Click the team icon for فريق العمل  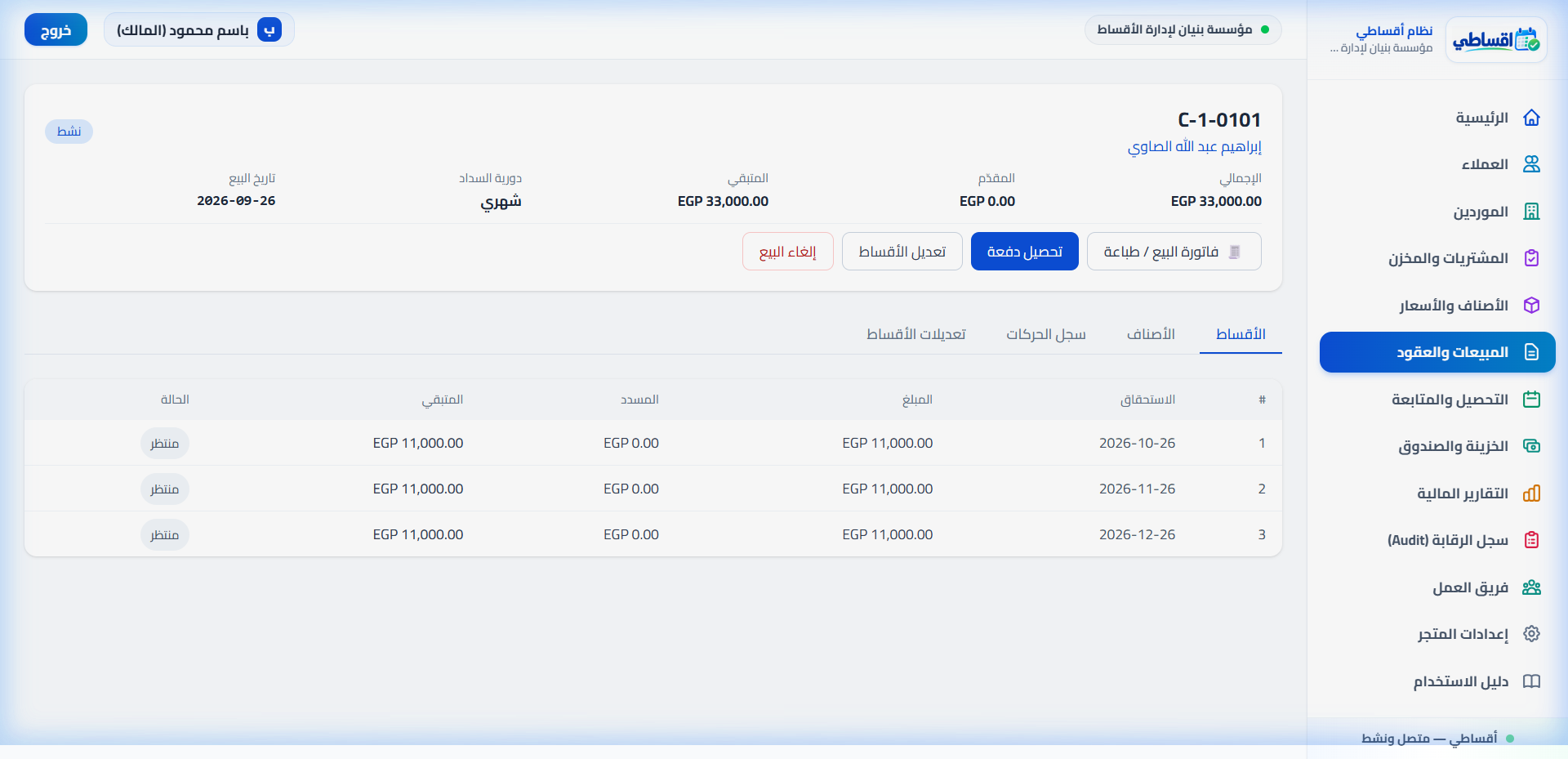pyautogui.click(x=1531, y=587)
